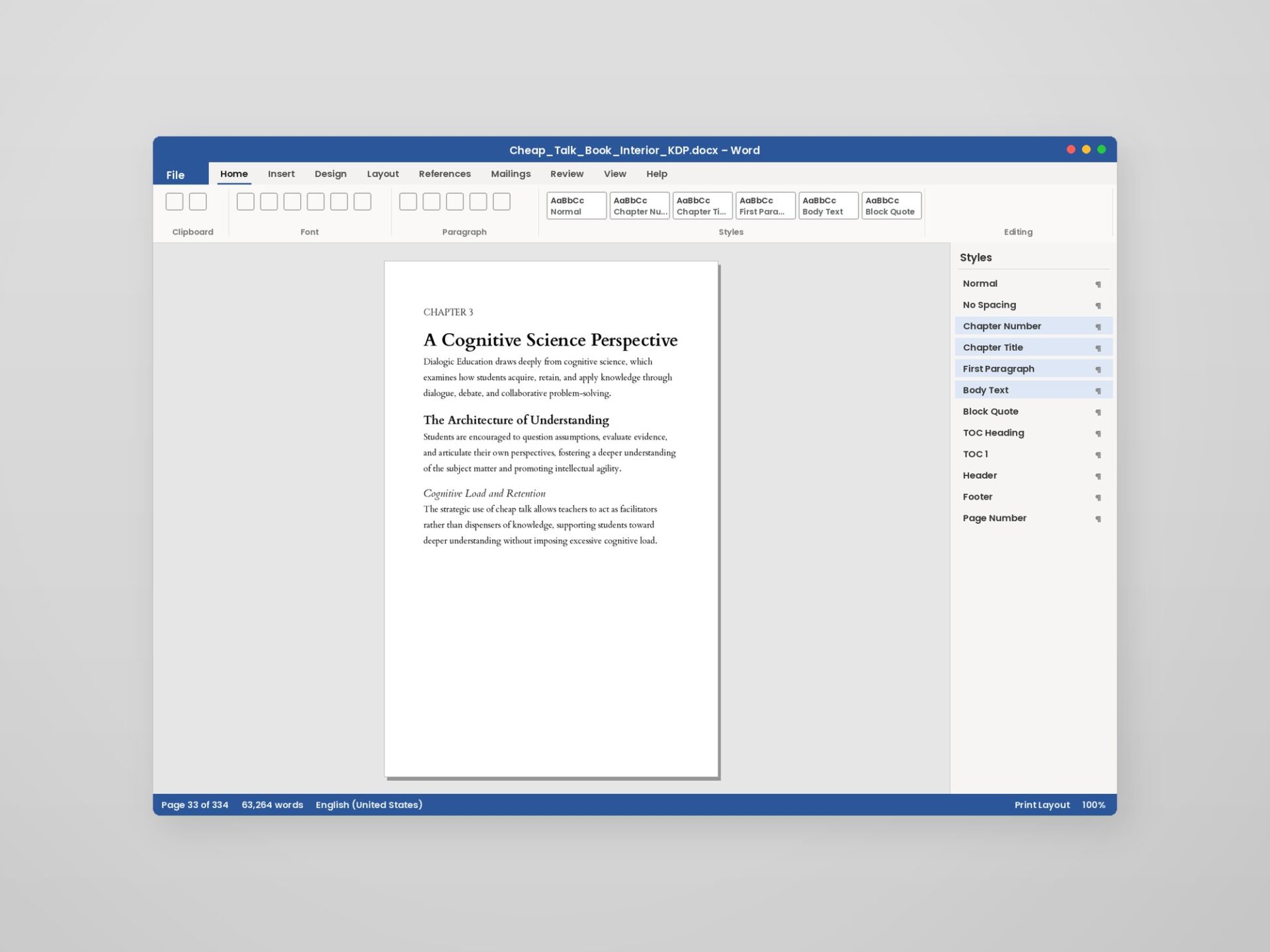Screen dimensions: 1270x952
Task: Go to the Mailings tab
Action: [511, 174]
